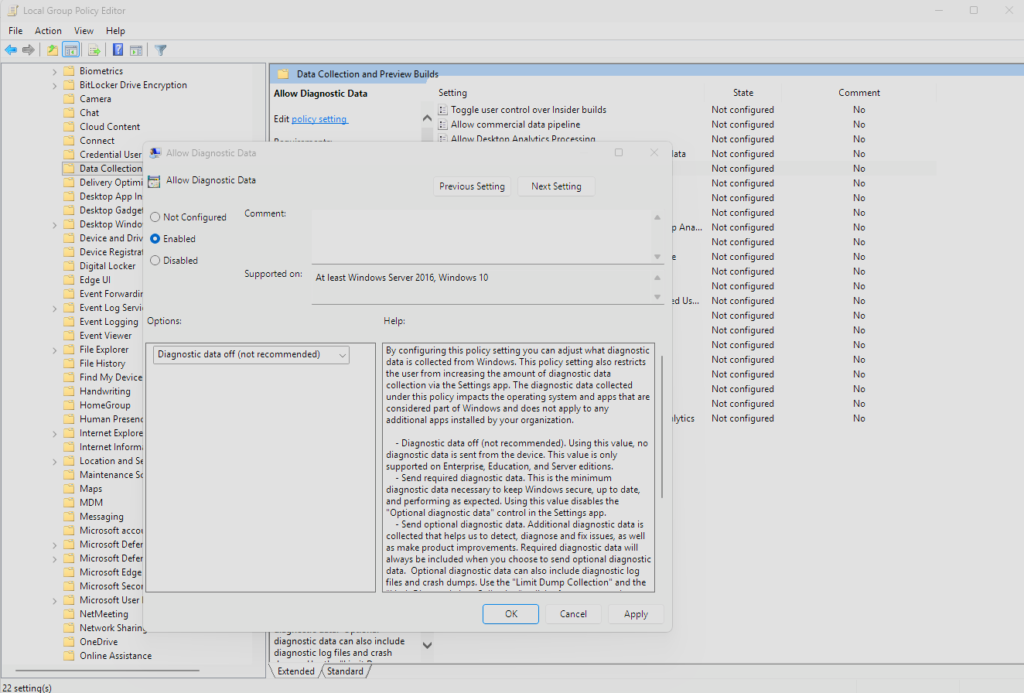The height and width of the screenshot is (693, 1024).
Task: Open the policy setting link
Action: point(319,119)
